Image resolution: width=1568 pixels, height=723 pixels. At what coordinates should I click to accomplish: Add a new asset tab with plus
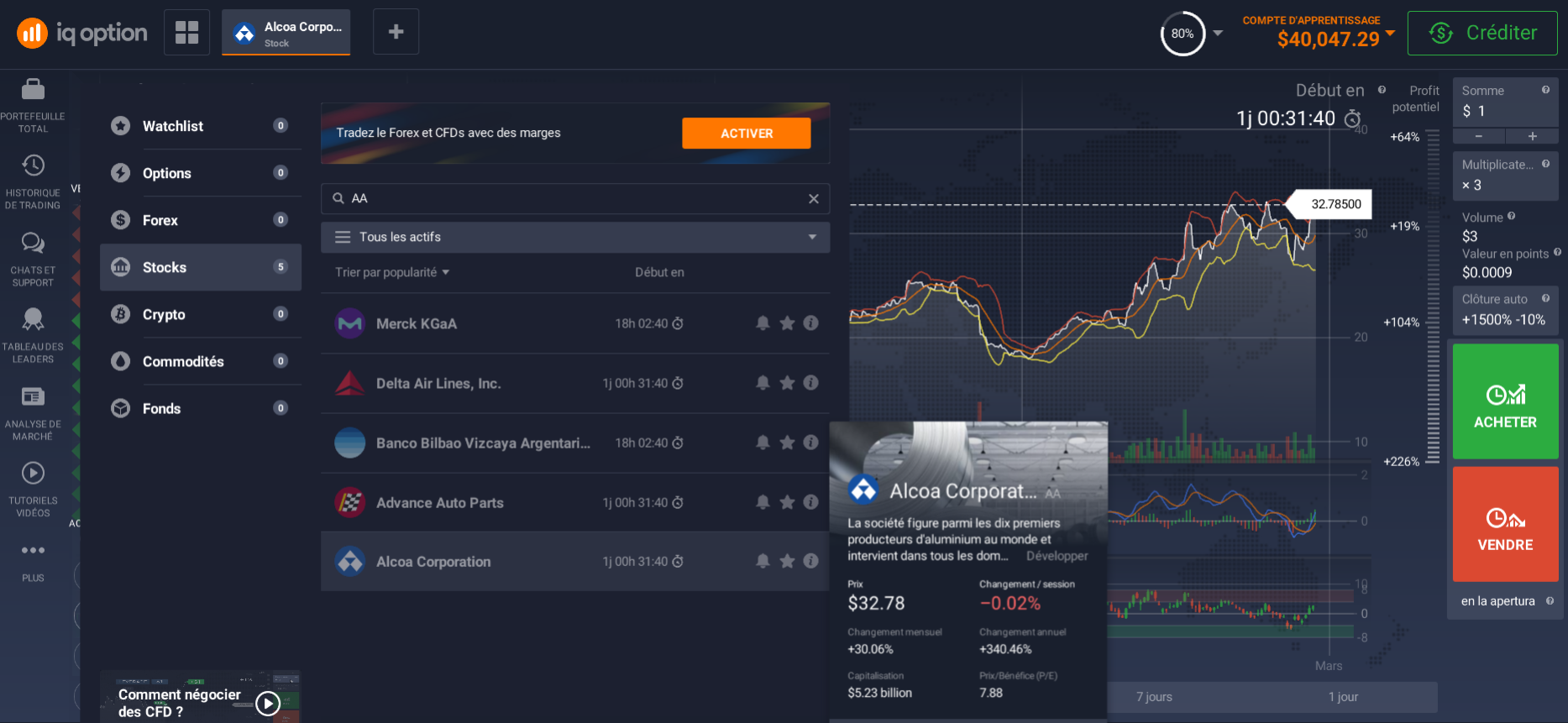click(396, 32)
